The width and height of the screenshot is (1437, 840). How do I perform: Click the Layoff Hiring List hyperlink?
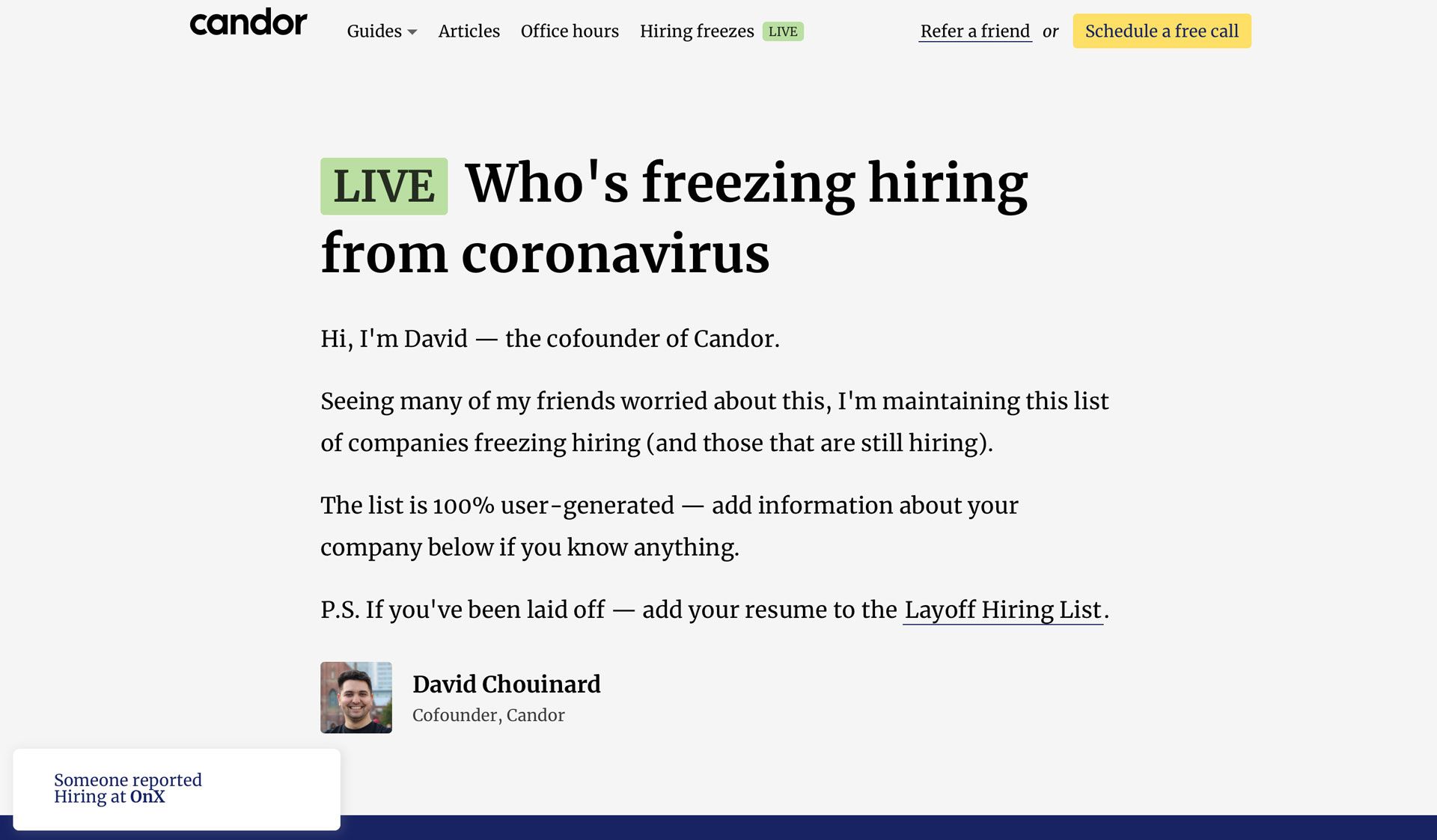click(1003, 609)
